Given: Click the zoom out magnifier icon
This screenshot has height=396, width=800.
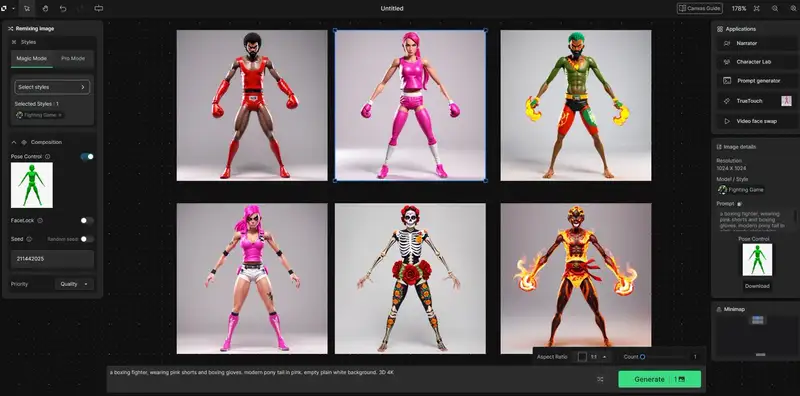Looking at the screenshot, I should (x=774, y=9).
